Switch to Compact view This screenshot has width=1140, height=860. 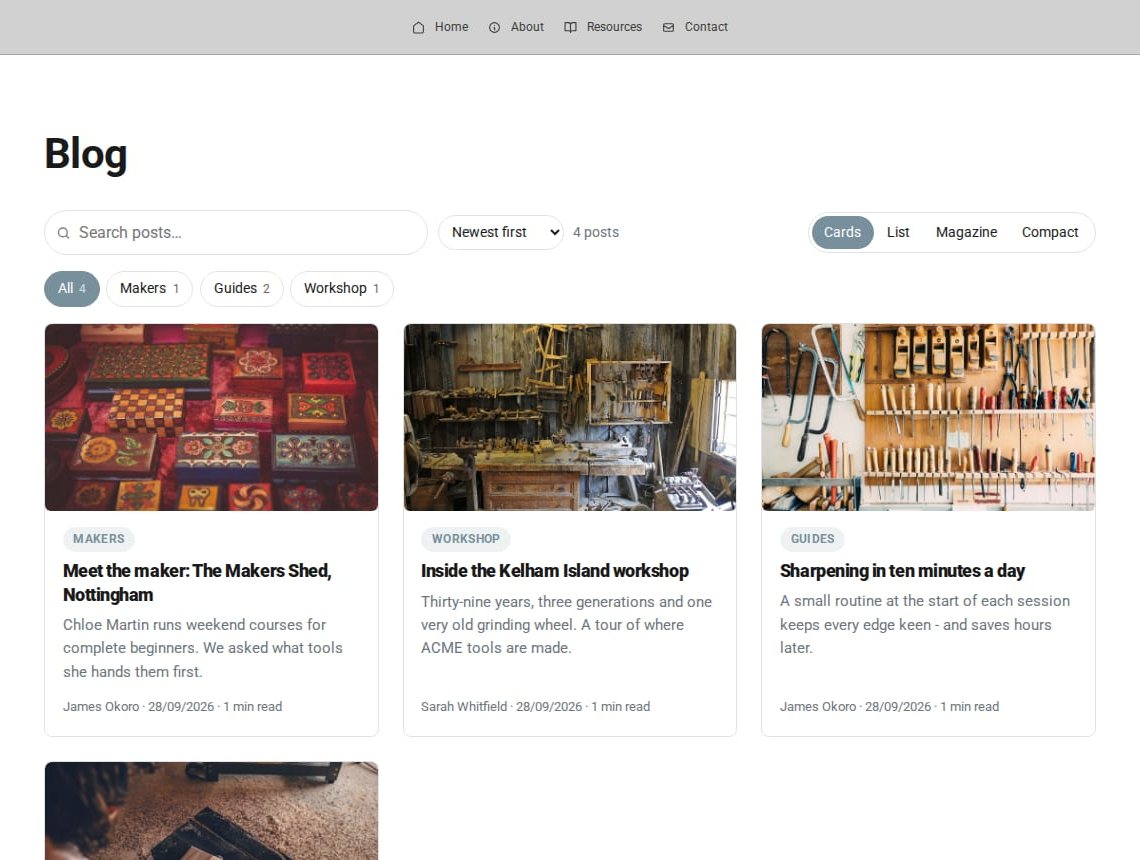pyautogui.click(x=1050, y=233)
